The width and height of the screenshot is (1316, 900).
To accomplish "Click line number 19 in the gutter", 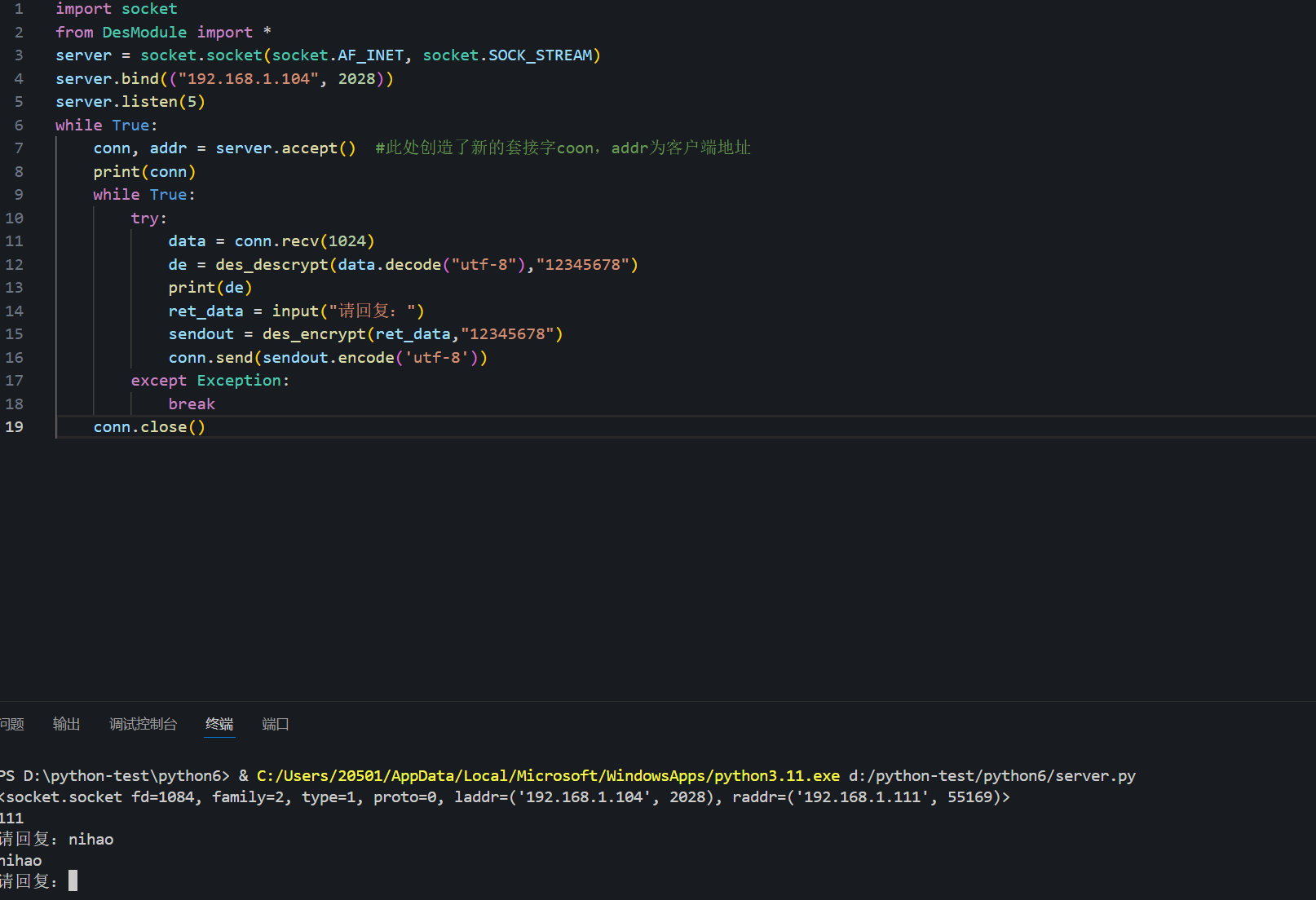I will click(x=15, y=427).
